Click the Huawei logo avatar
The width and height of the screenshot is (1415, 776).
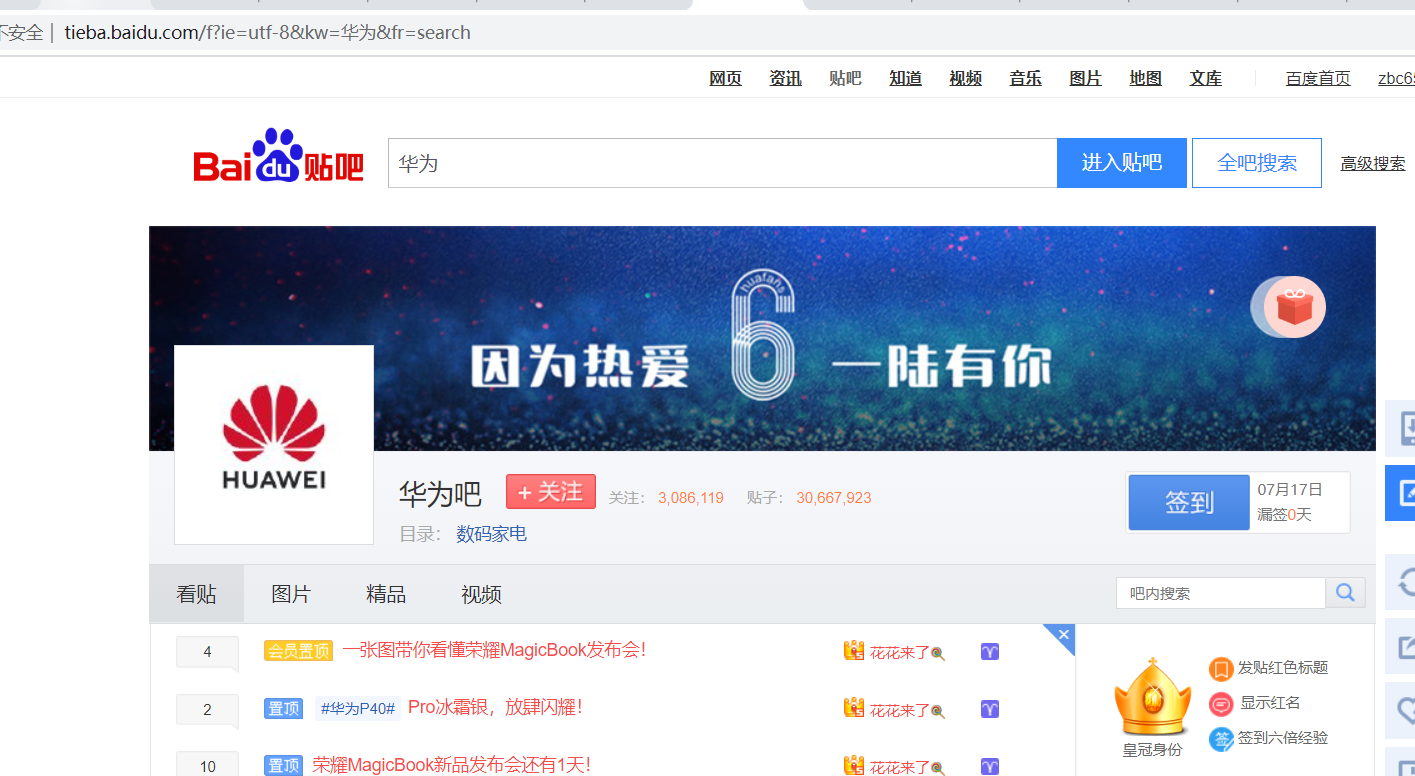(x=274, y=445)
